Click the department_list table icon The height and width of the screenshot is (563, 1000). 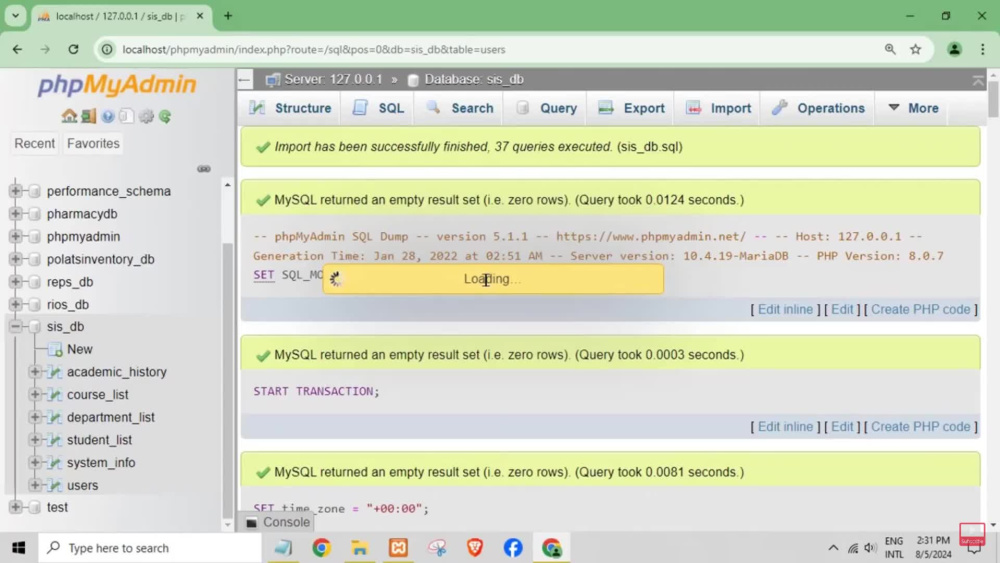55,417
